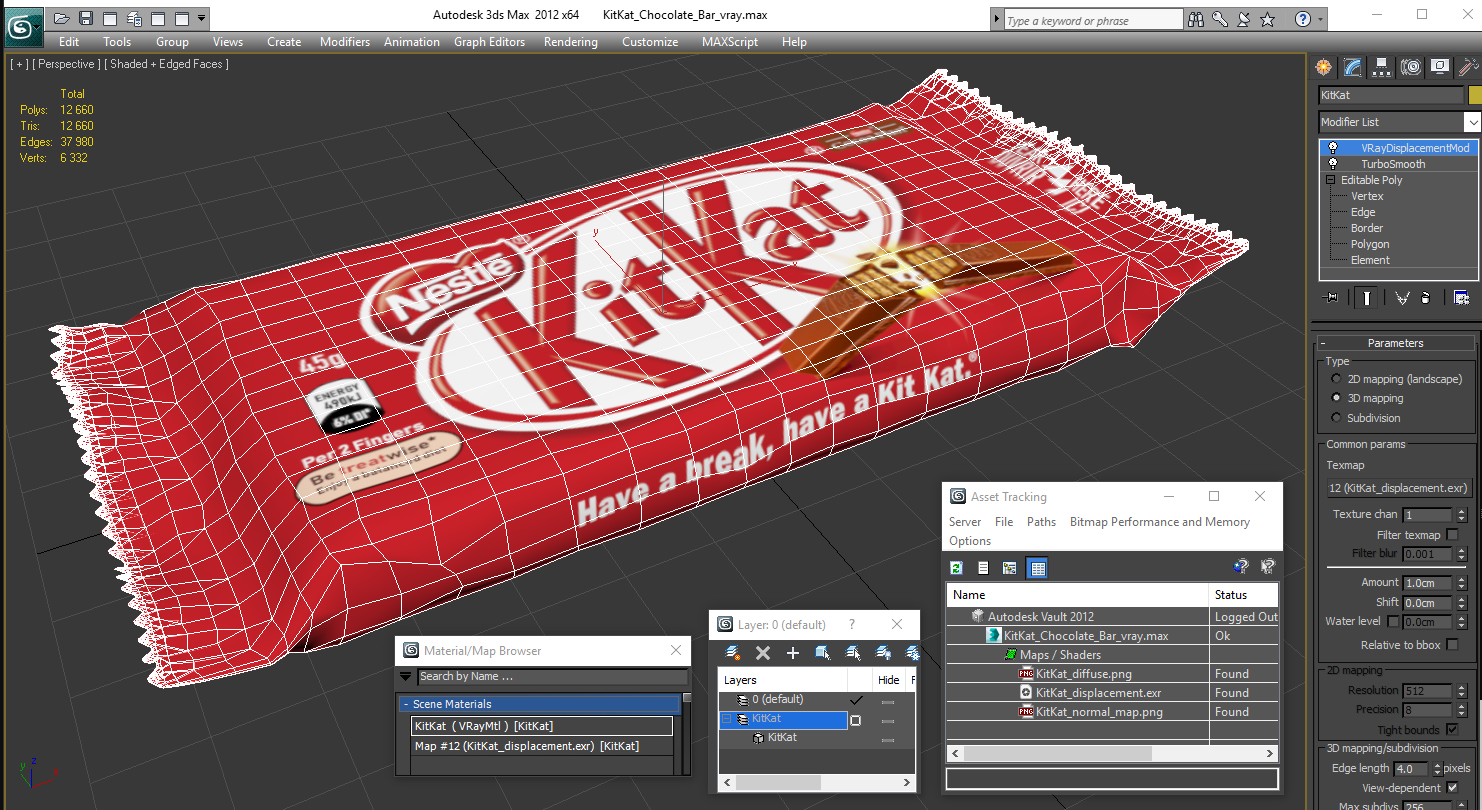The height and width of the screenshot is (810, 1482).
Task: Click Add Selected Objects plus icon
Action: coord(793,653)
